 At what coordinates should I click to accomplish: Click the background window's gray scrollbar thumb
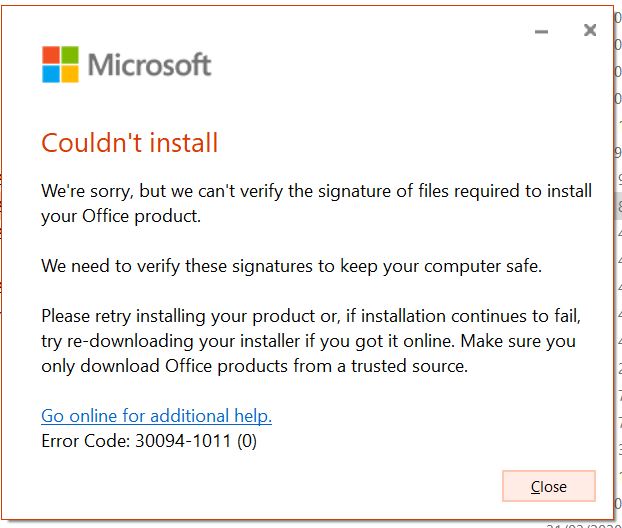point(618,205)
